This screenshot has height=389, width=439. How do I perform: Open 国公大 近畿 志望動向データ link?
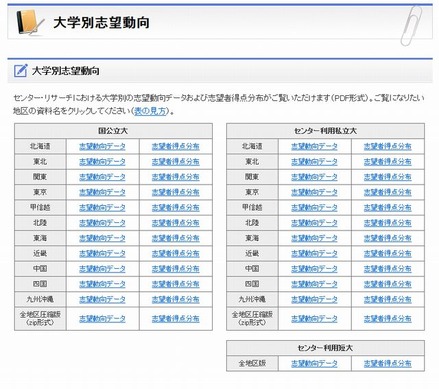(102, 254)
